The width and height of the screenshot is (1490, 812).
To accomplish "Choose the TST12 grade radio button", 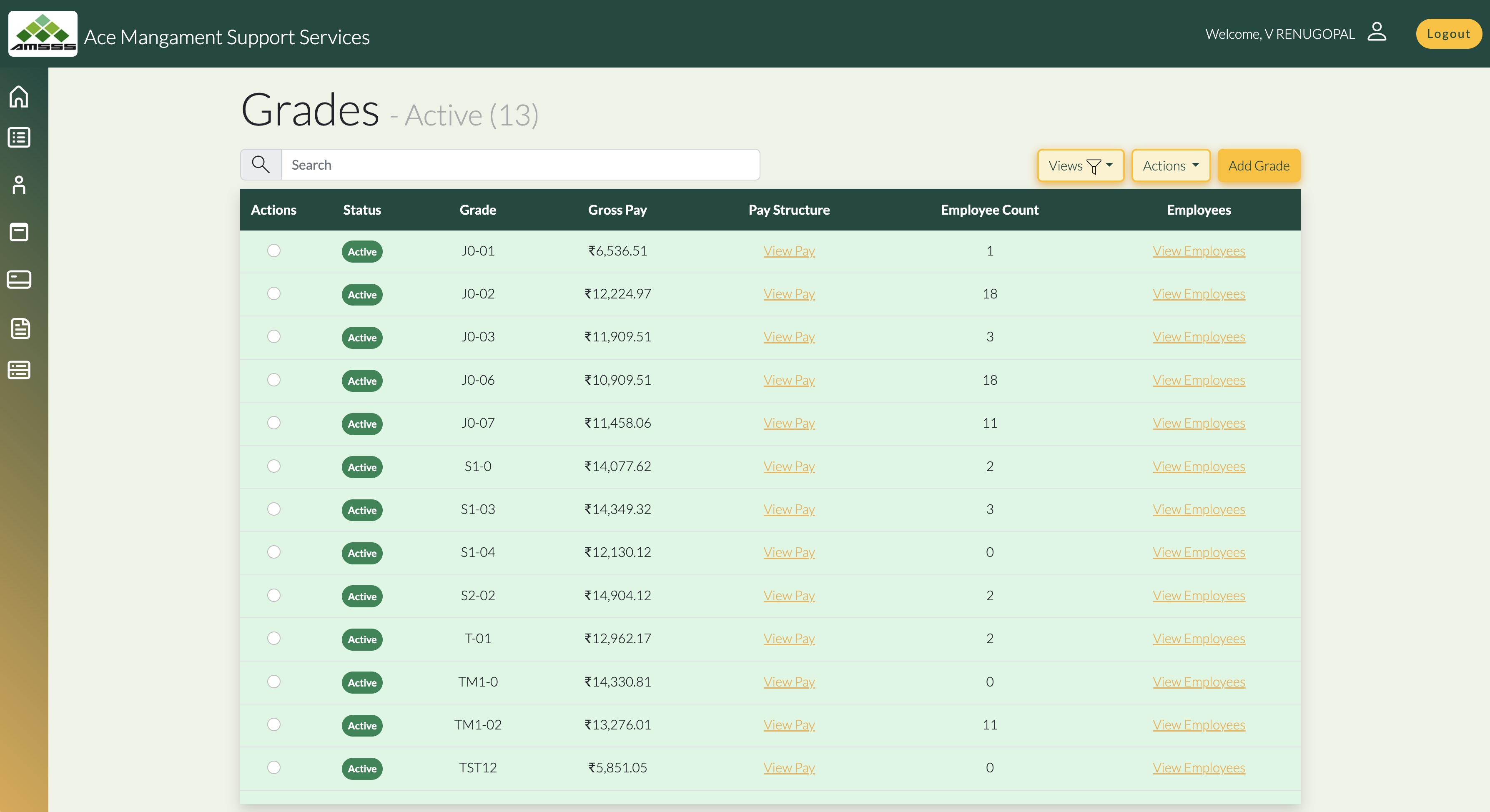I will (273, 767).
